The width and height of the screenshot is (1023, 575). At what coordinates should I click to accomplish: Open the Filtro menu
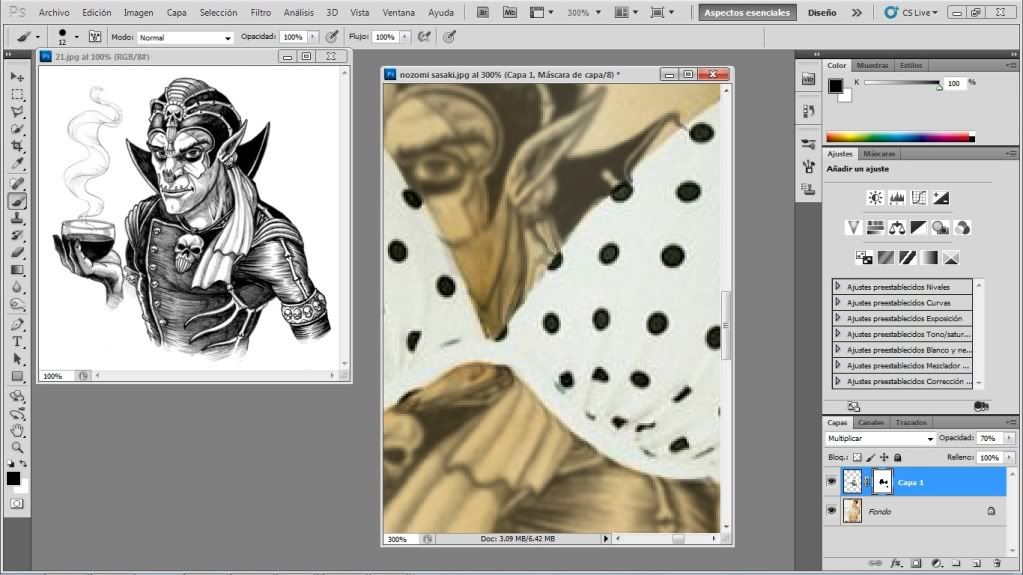pos(260,12)
